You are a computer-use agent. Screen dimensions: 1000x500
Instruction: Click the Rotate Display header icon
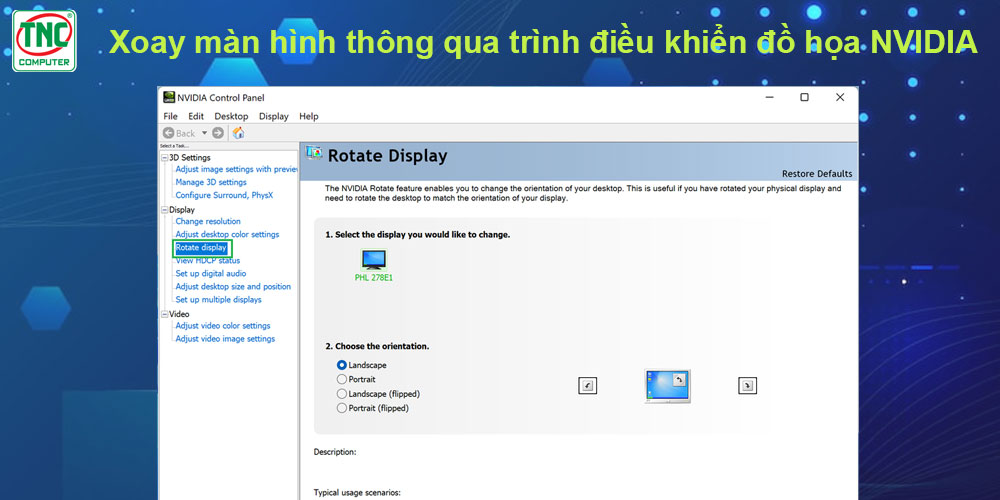pos(314,153)
